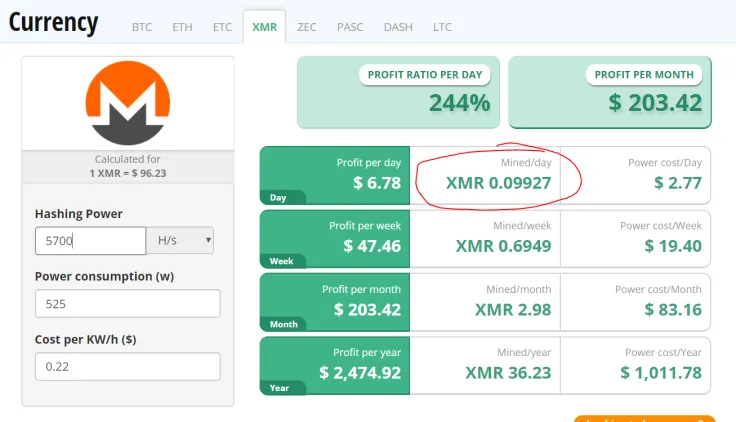Viewport: 736px width, 422px height.
Task: Click the circled Mined/day XMR value
Action: click(x=497, y=183)
